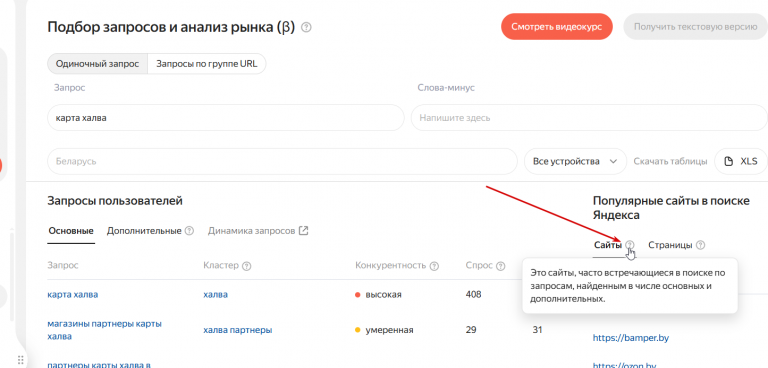This screenshot has width=768, height=368.
Task: Click the Спрос column header
Action: [x=479, y=266]
